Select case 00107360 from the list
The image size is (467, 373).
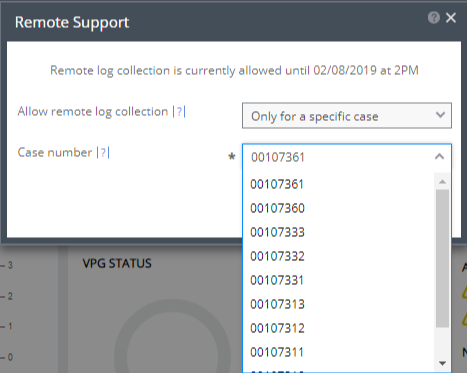pos(339,208)
